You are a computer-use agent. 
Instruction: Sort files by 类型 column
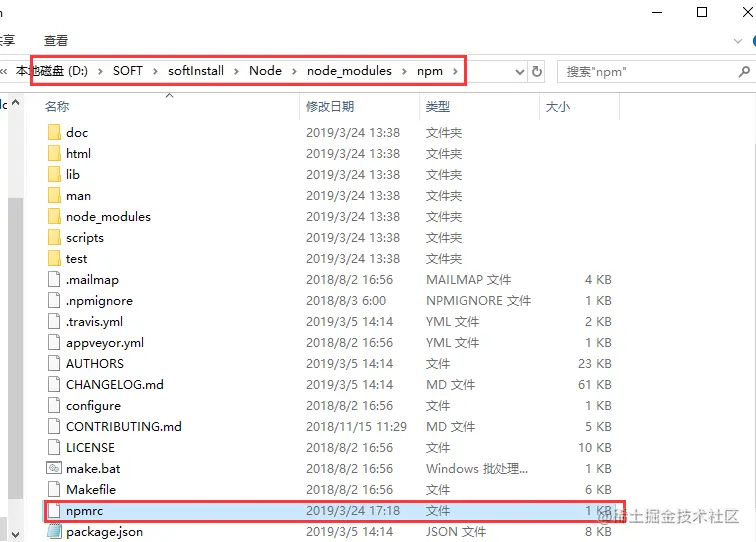[x=438, y=106]
